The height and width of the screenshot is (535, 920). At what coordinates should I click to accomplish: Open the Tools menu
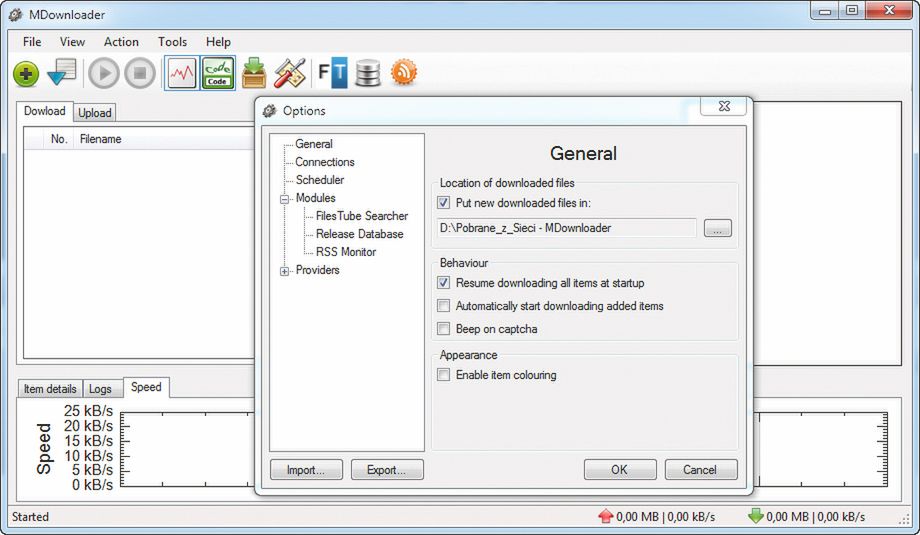pyautogui.click(x=172, y=42)
